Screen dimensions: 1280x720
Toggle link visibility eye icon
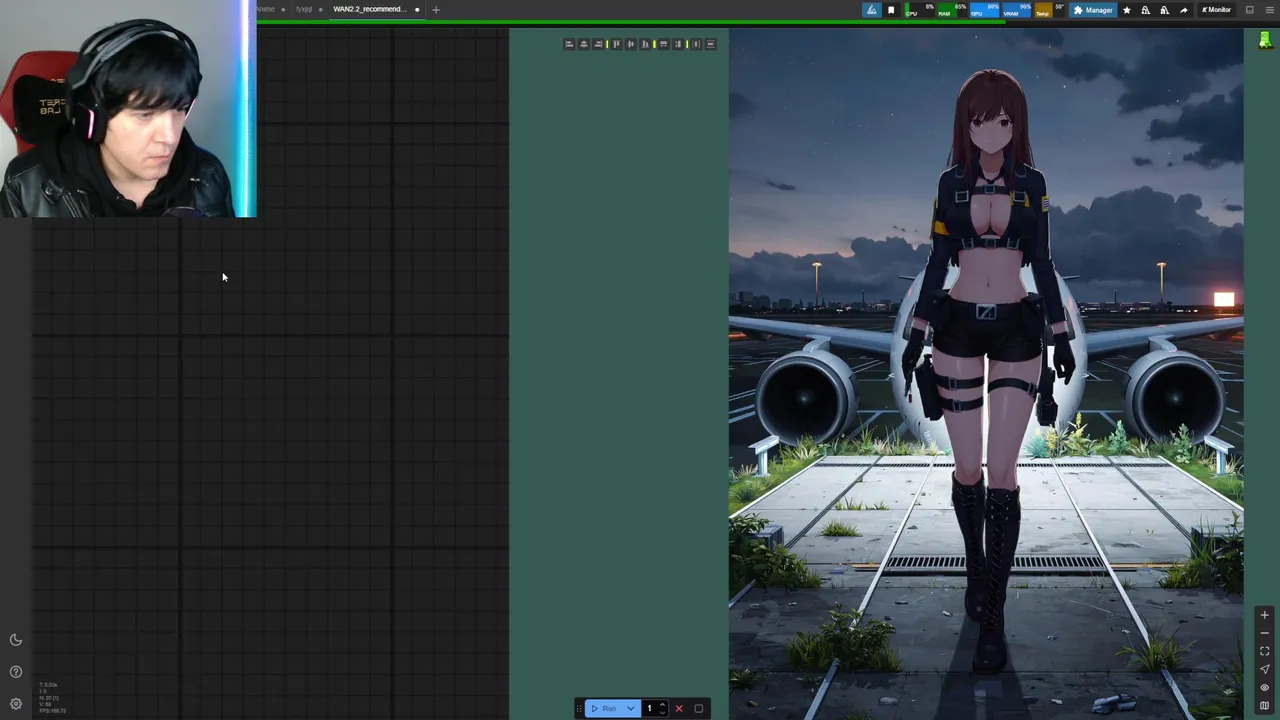pyautogui.click(x=1264, y=687)
